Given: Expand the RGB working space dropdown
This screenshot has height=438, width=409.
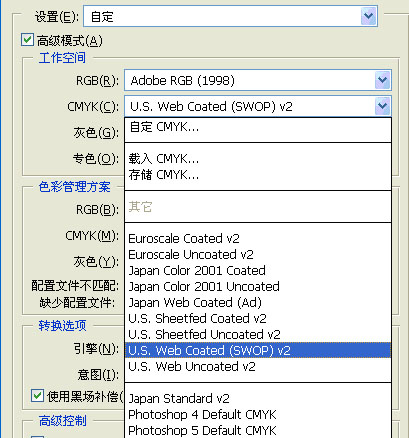Looking at the screenshot, I should pyautogui.click(x=382, y=80).
